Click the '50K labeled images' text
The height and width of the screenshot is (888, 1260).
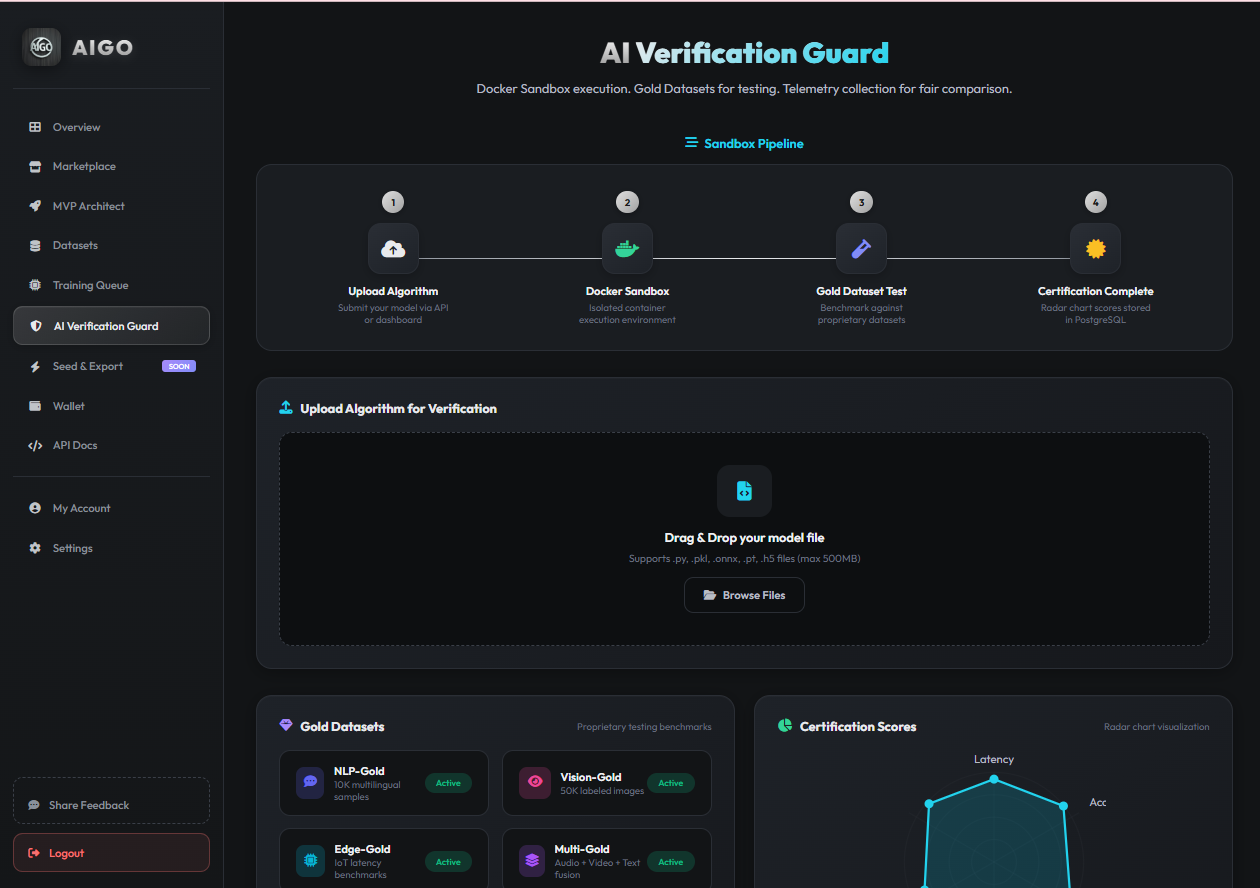coord(602,791)
